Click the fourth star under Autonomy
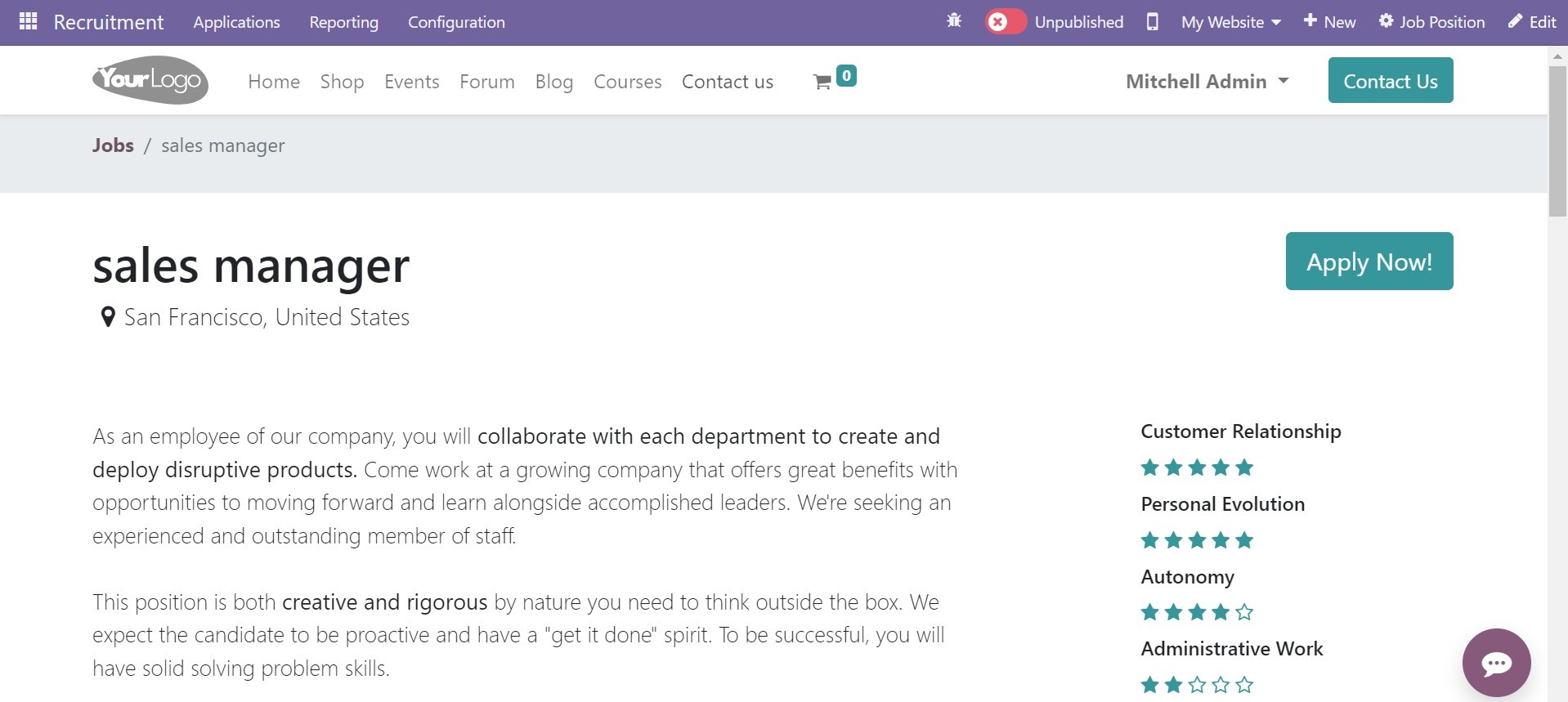The image size is (1568, 702). [1221, 612]
